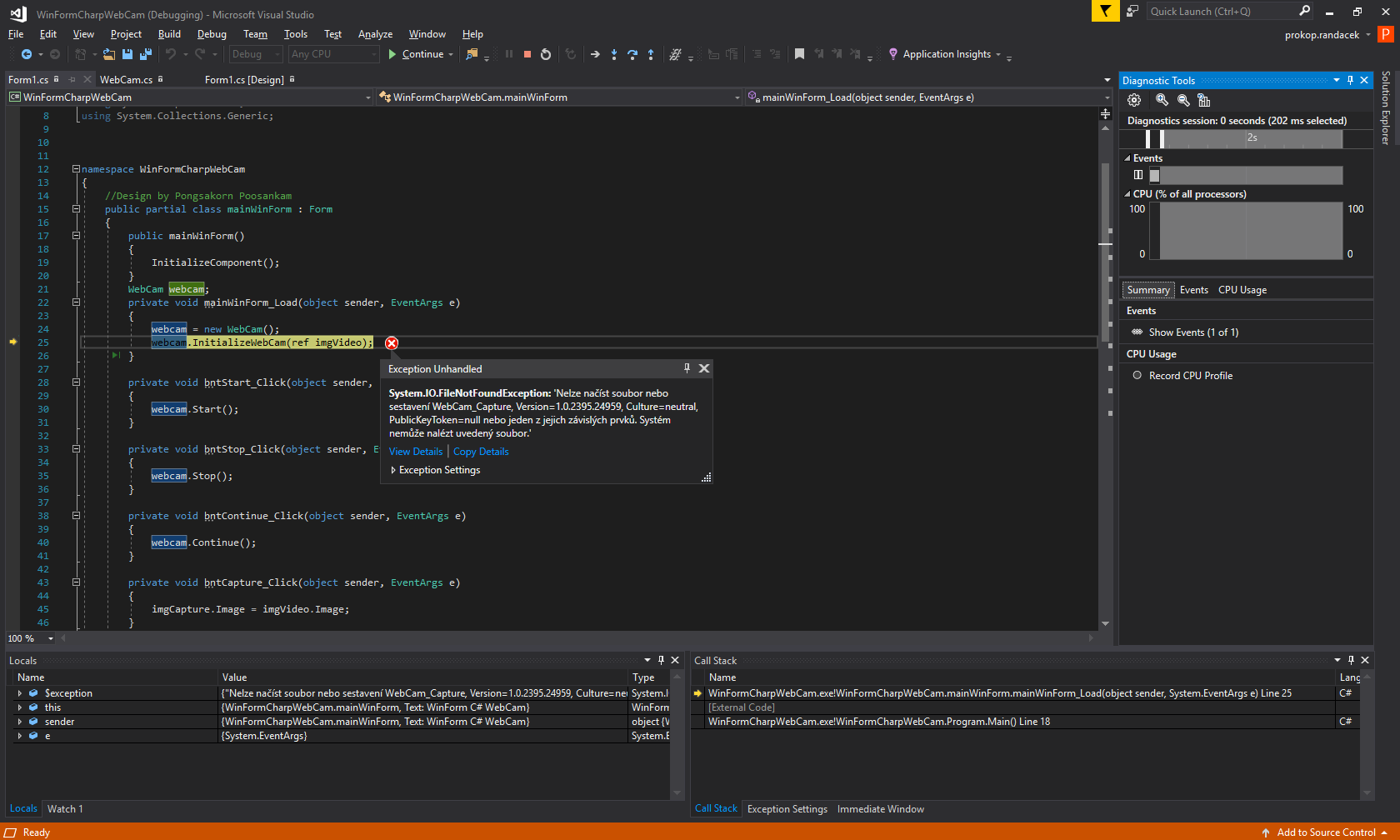
Task: Zoom in on the diagnostics timeline
Action: tap(1162, 100)
